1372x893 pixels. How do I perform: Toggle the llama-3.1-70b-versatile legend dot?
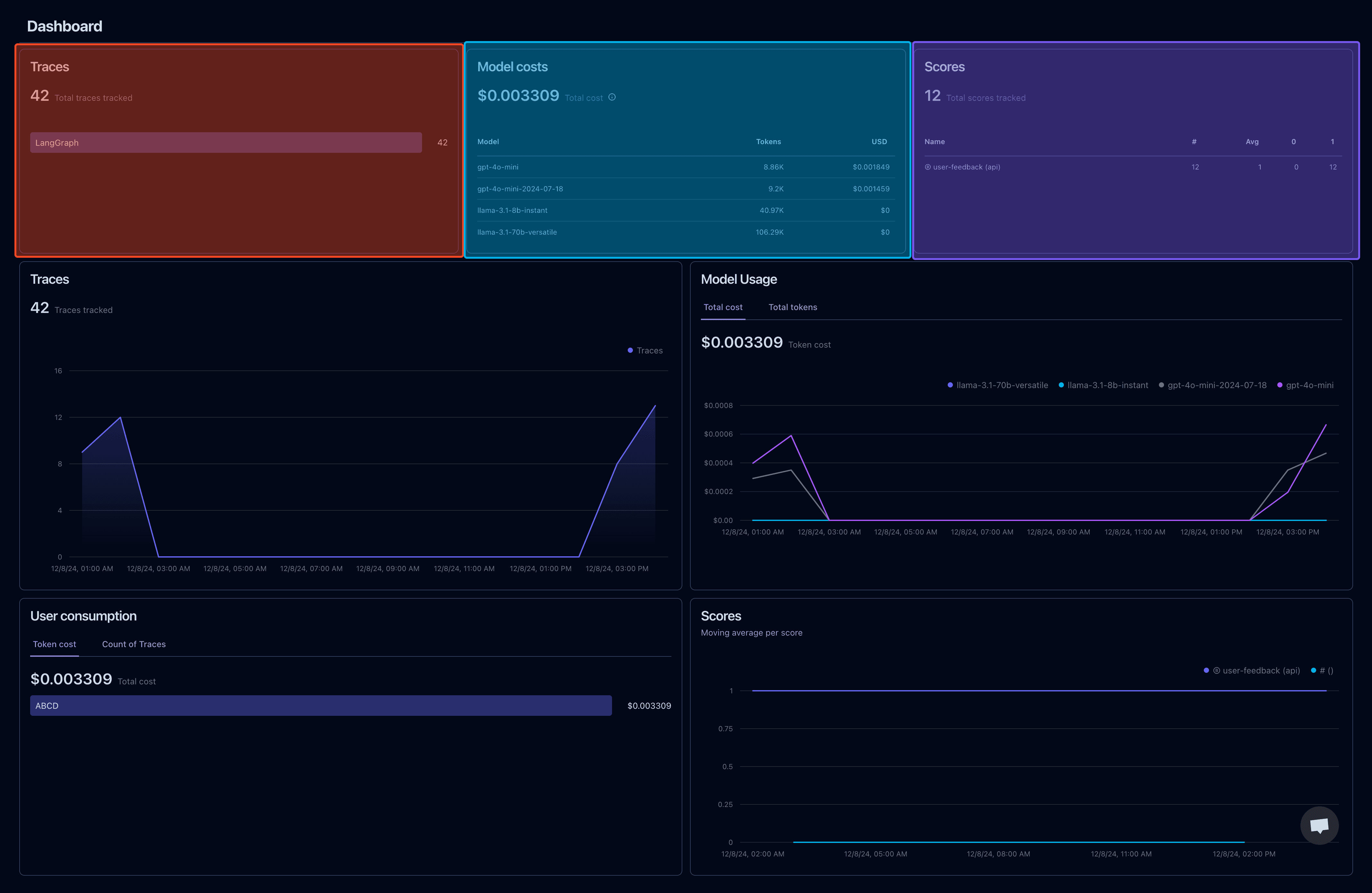pyautogui.click(x=950, y=385)
